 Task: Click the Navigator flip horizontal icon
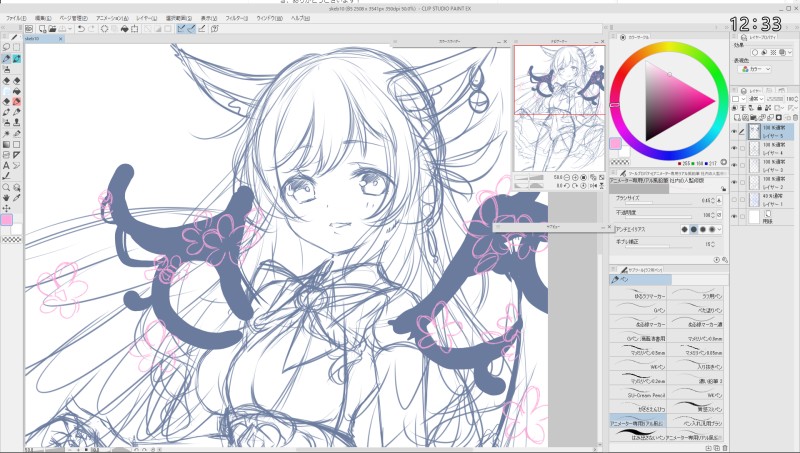click(593, 186)
